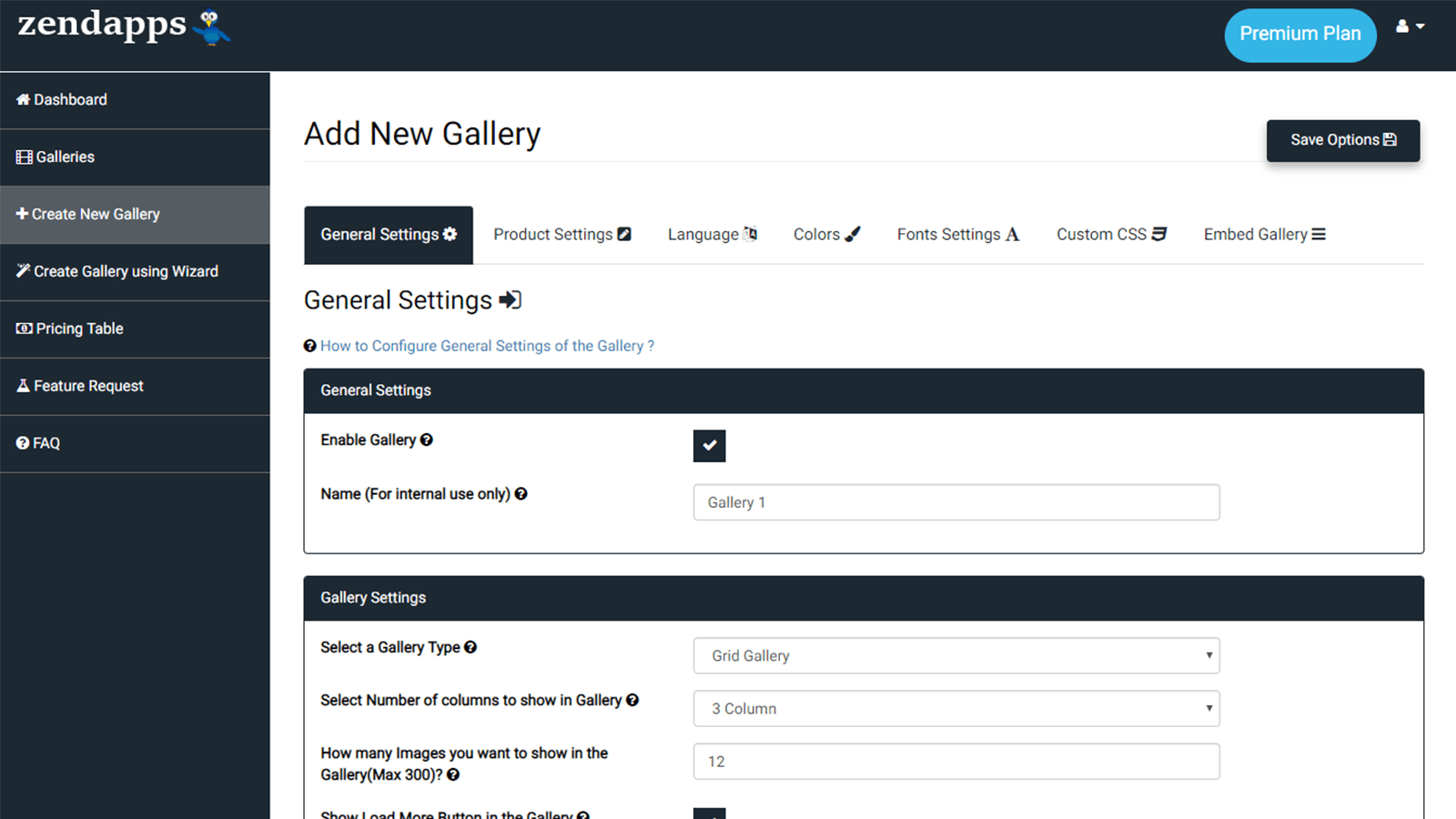Screen dimensions: 1456x819
Task: Open Create Gallery using Wizard menu item
Action: [135, 272]
